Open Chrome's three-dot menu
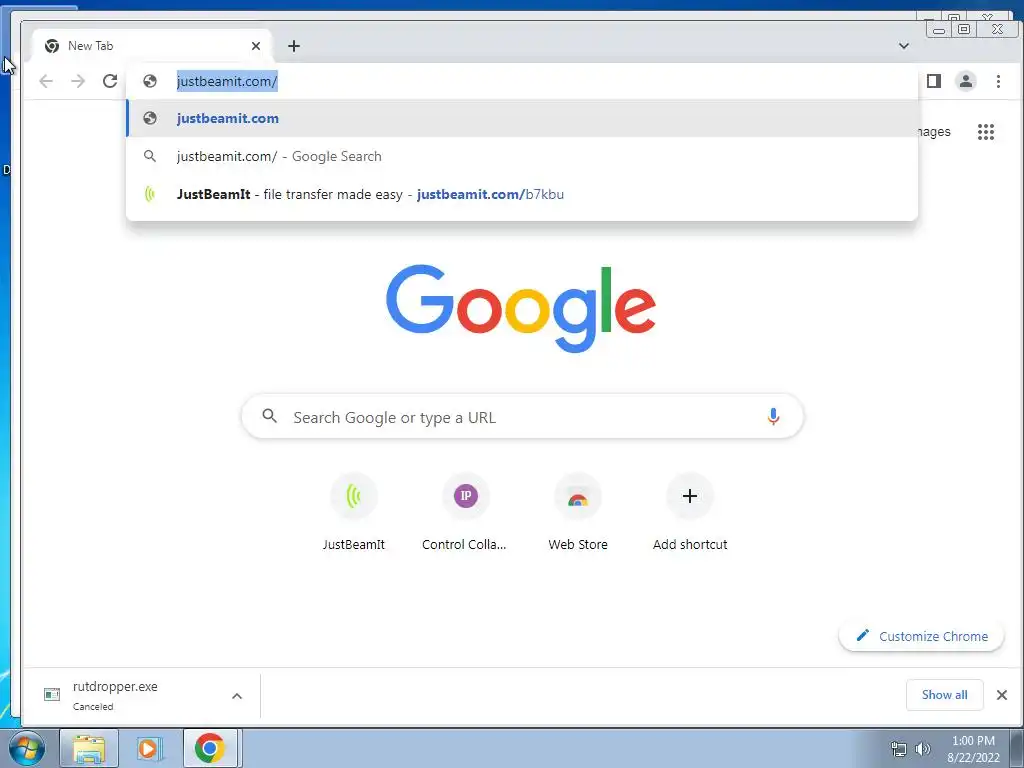Image resolution: width=1024 pixels, height=768 pixels. (998, 81)
